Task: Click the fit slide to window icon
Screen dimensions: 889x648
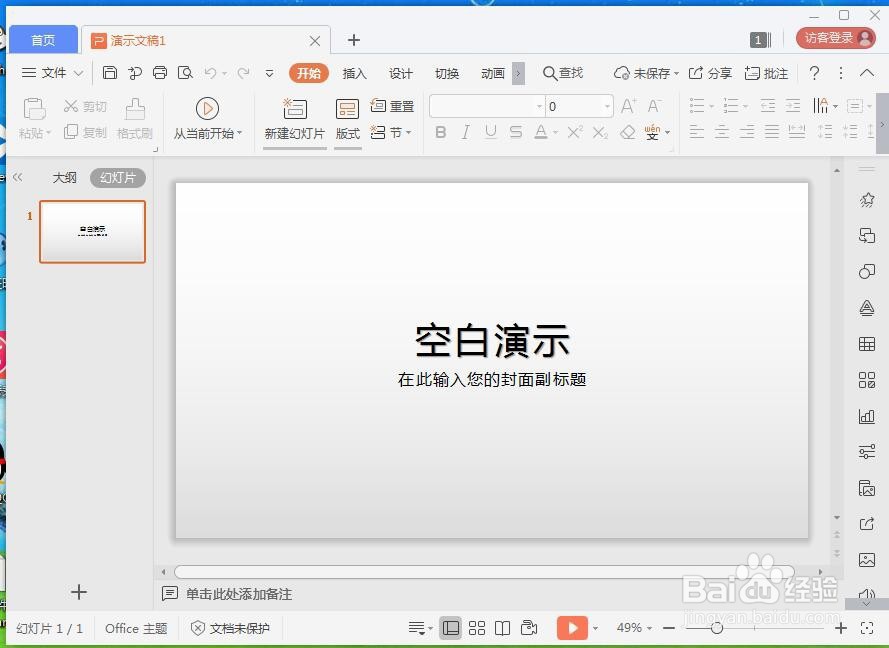Action: (x=867, y=628)
